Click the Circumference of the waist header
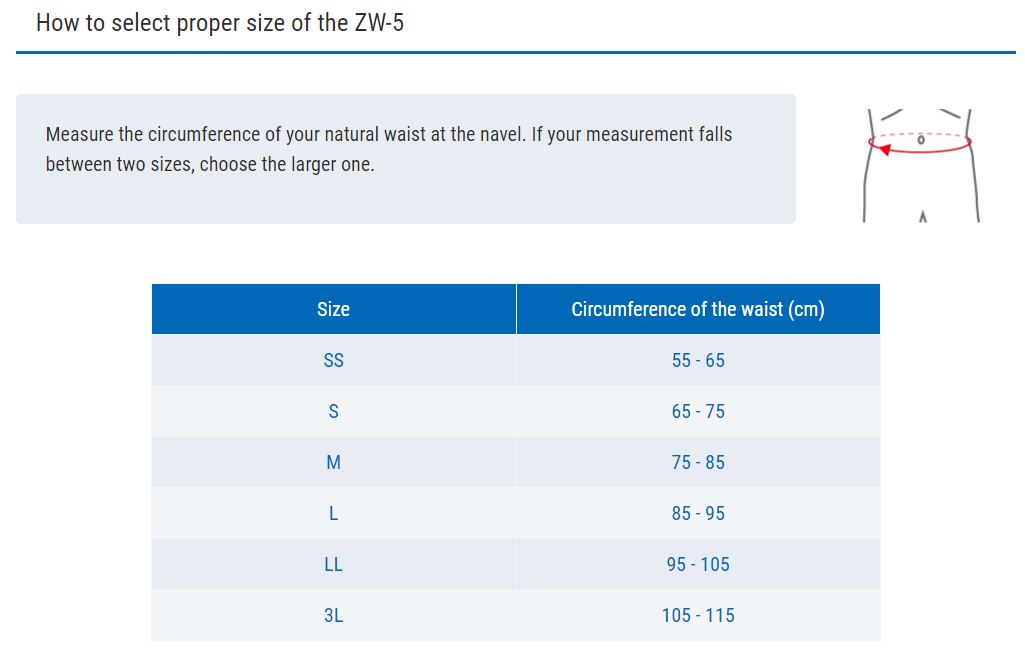 tap(698, 309)
